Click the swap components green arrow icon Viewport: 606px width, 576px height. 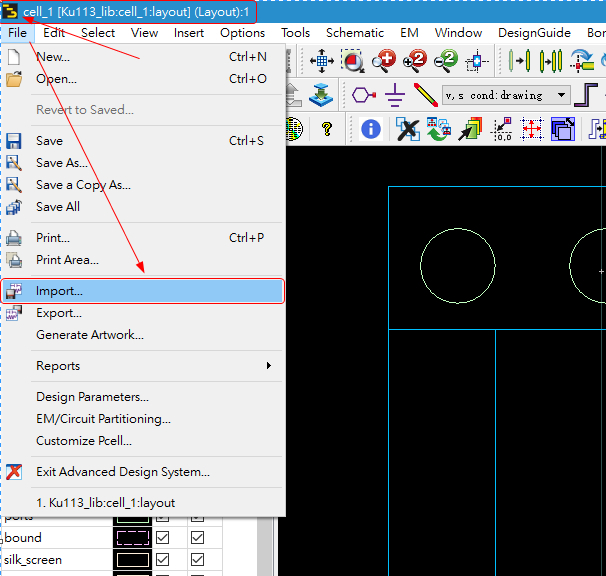[439, 129]
